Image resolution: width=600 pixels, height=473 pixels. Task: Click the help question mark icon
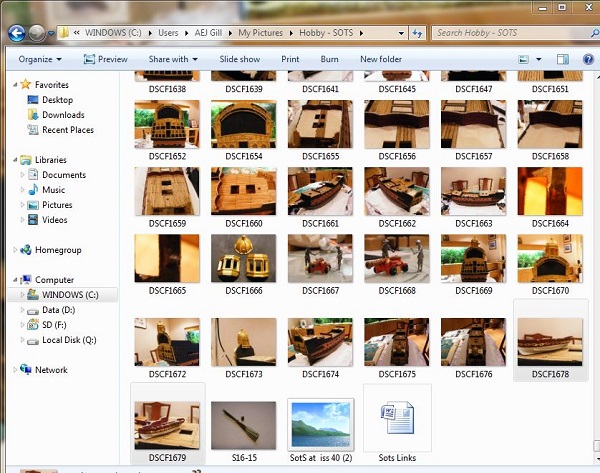coord(586,59)
